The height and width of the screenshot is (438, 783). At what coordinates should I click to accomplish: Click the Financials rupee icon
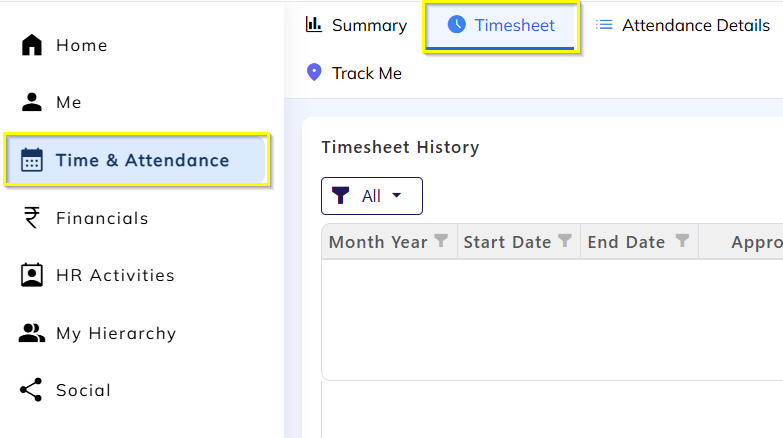[x=32, y=218]
